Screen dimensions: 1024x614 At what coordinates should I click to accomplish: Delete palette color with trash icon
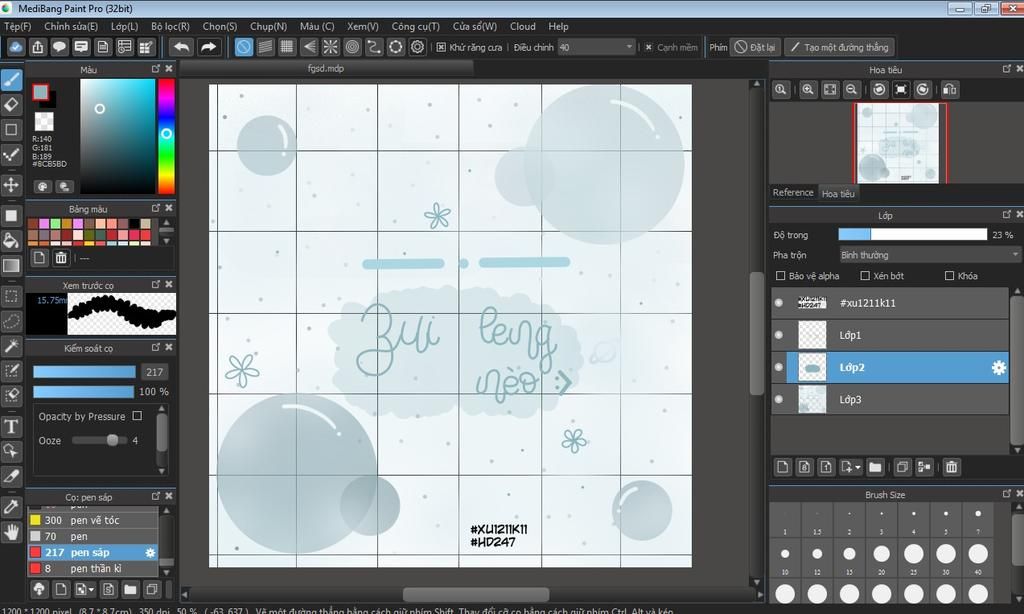tap(61, 257)
